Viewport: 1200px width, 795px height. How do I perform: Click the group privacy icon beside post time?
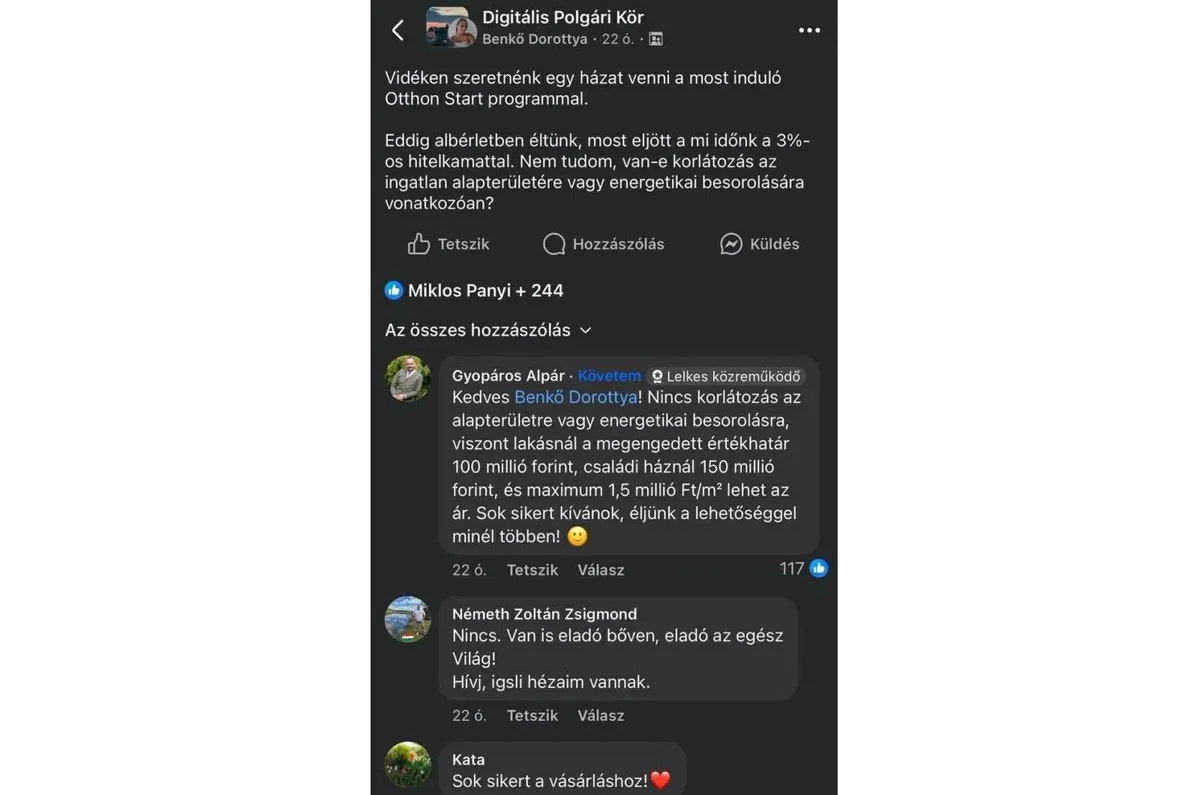656,40
